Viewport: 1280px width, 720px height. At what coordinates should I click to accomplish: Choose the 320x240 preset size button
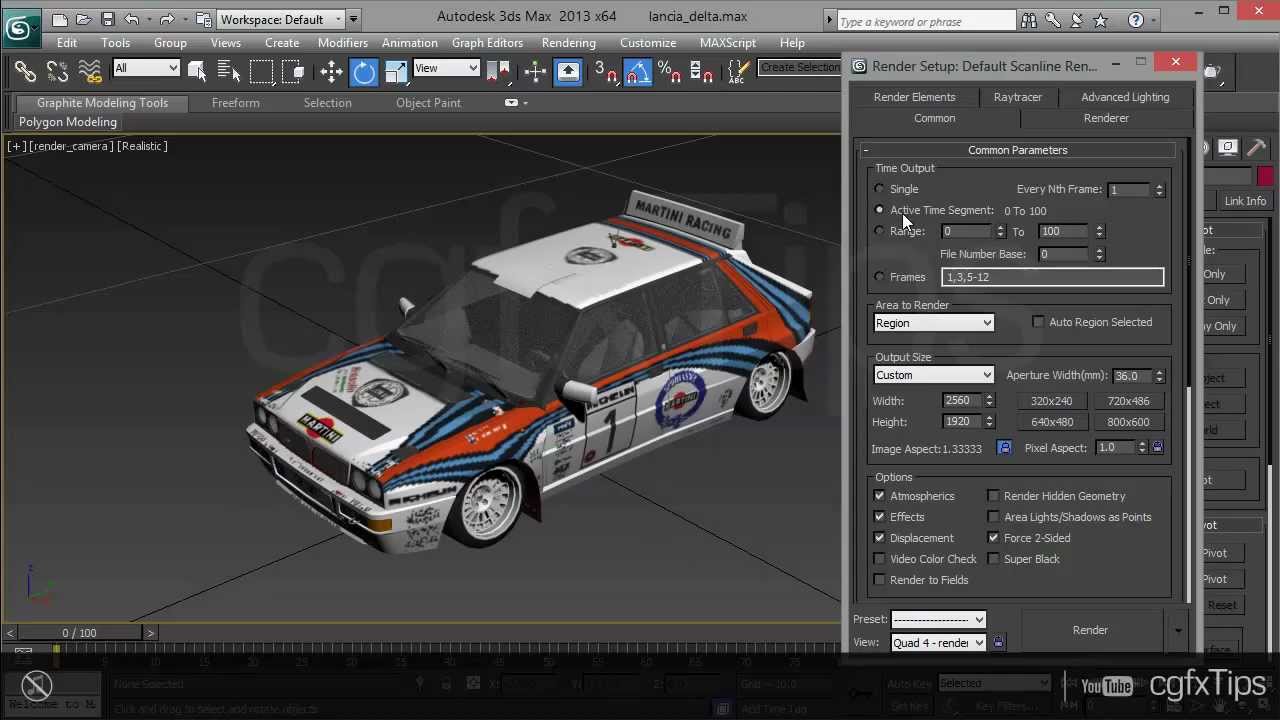[1051, 401]
